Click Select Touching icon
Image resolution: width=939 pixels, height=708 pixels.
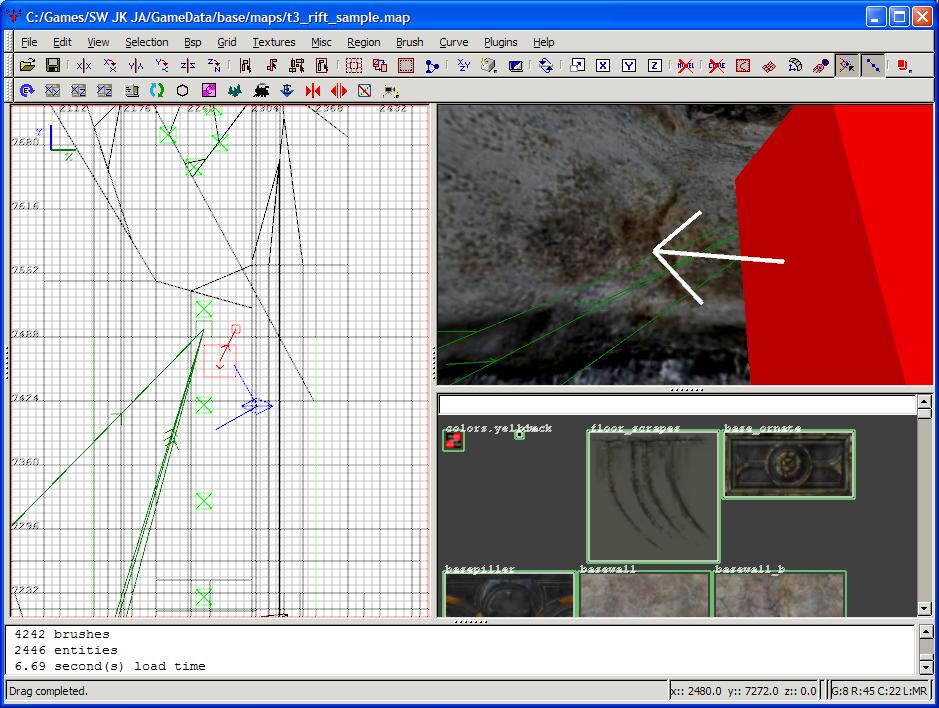pos(271,65)
